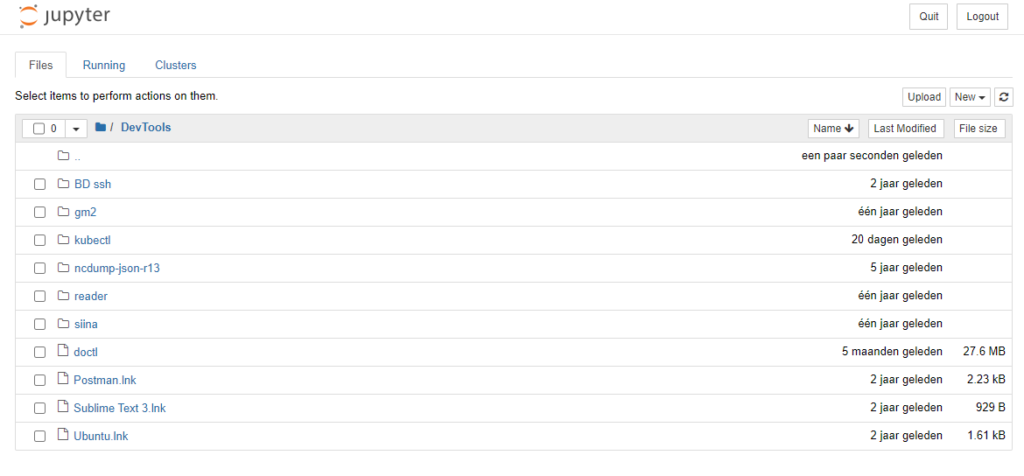
Task: Open the Clusters tab
Action: click(176, 65)
